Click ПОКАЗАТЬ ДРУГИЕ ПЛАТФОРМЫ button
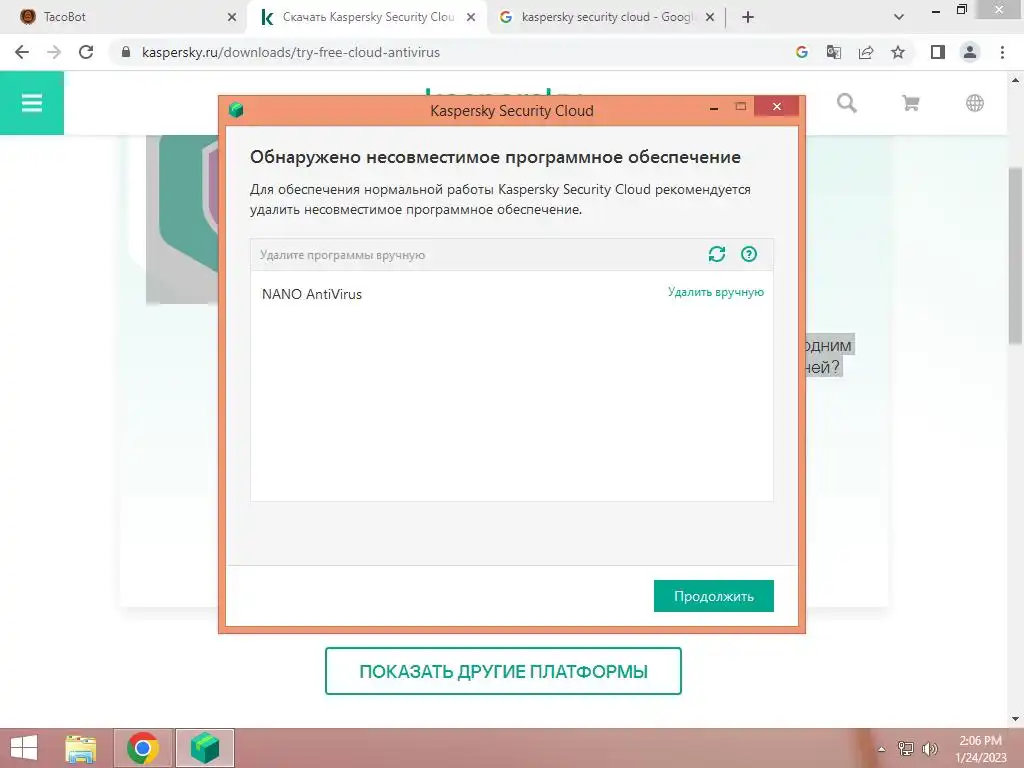 pyautogui.click(x=503, y=671)
